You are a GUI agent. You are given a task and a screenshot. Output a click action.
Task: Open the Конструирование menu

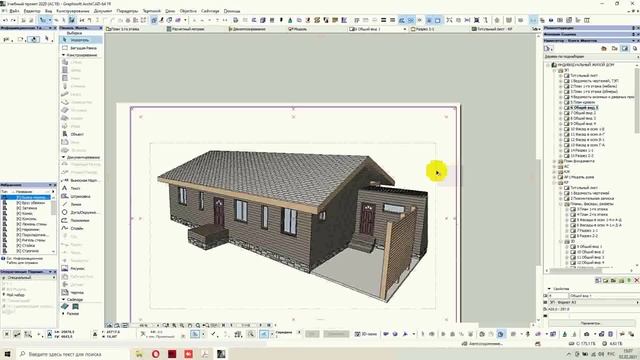pos(73,11)
